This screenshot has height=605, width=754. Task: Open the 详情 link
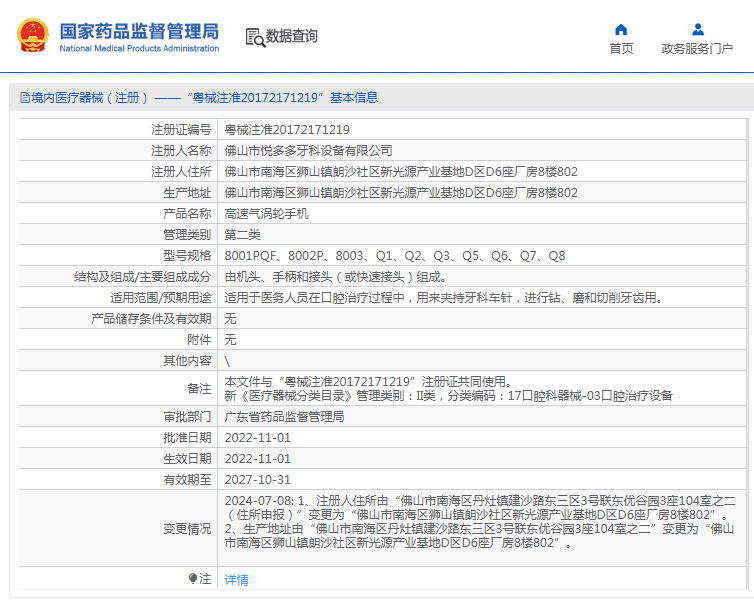tap(236, 580)
